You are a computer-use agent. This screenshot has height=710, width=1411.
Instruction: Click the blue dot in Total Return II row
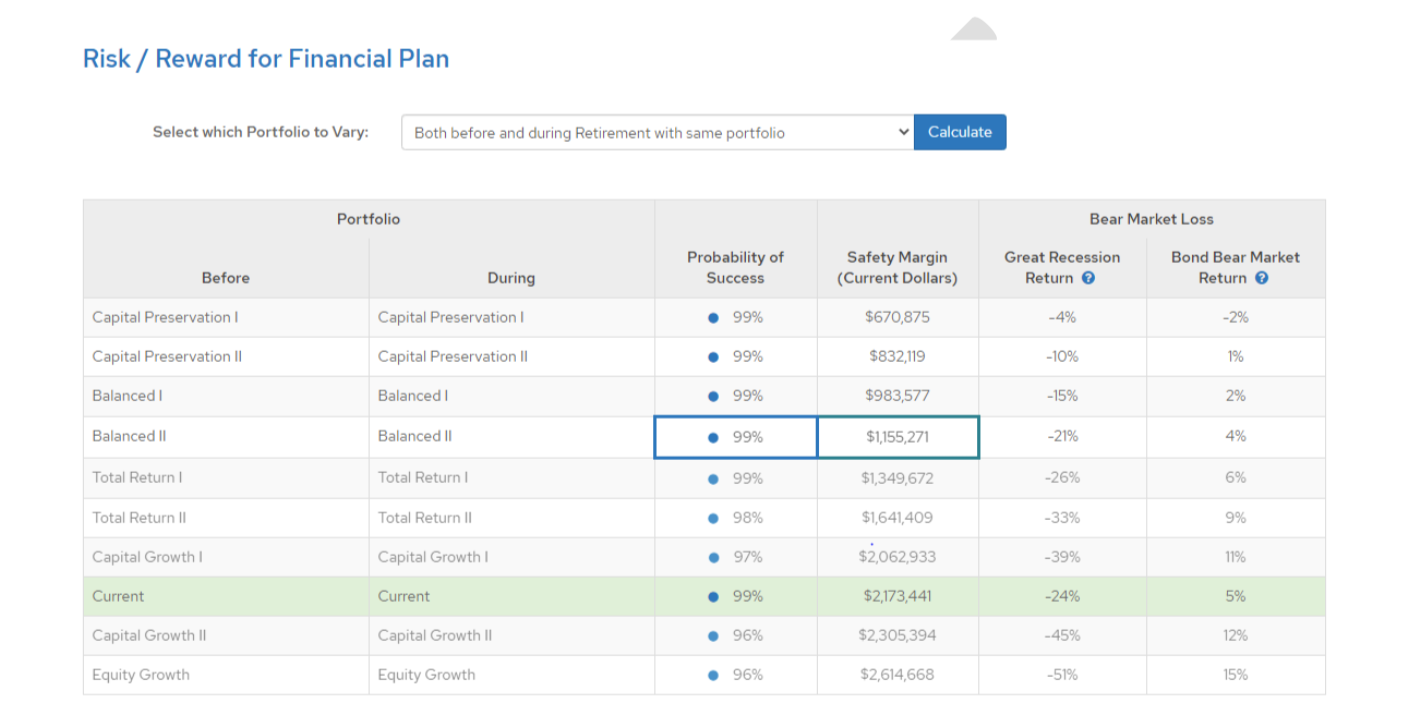coord(713,518)
